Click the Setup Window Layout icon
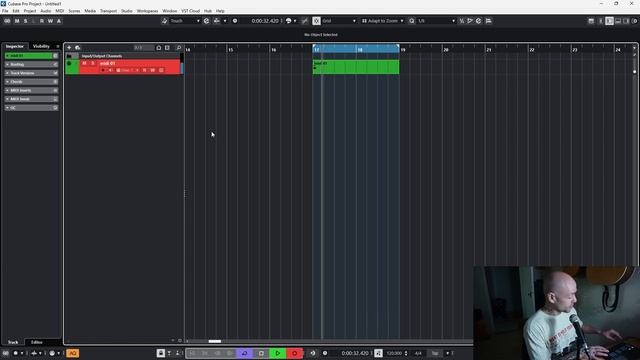This screenshot has width=640, height=360. (591, 21)
